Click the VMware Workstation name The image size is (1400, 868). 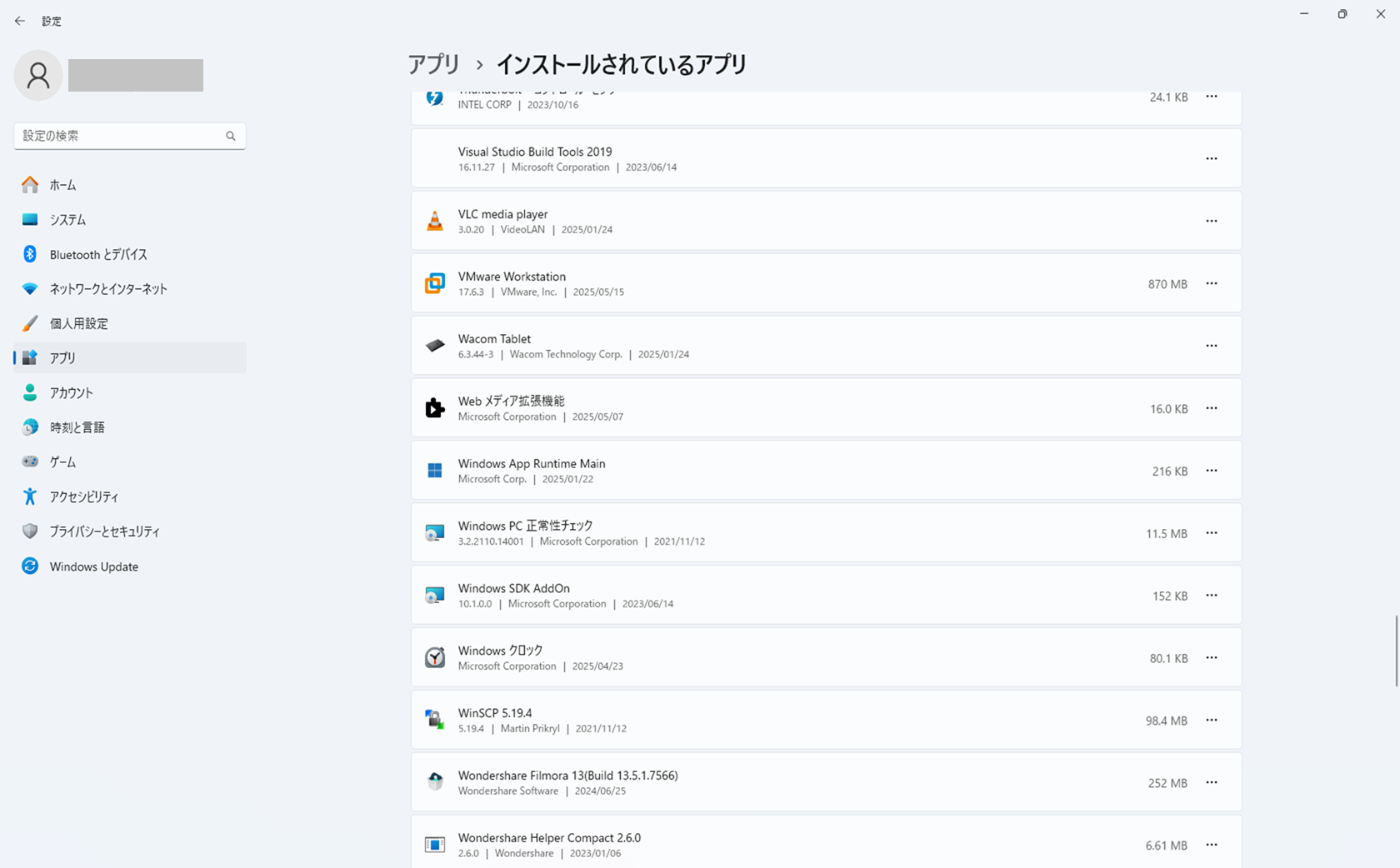coord(512,277)
